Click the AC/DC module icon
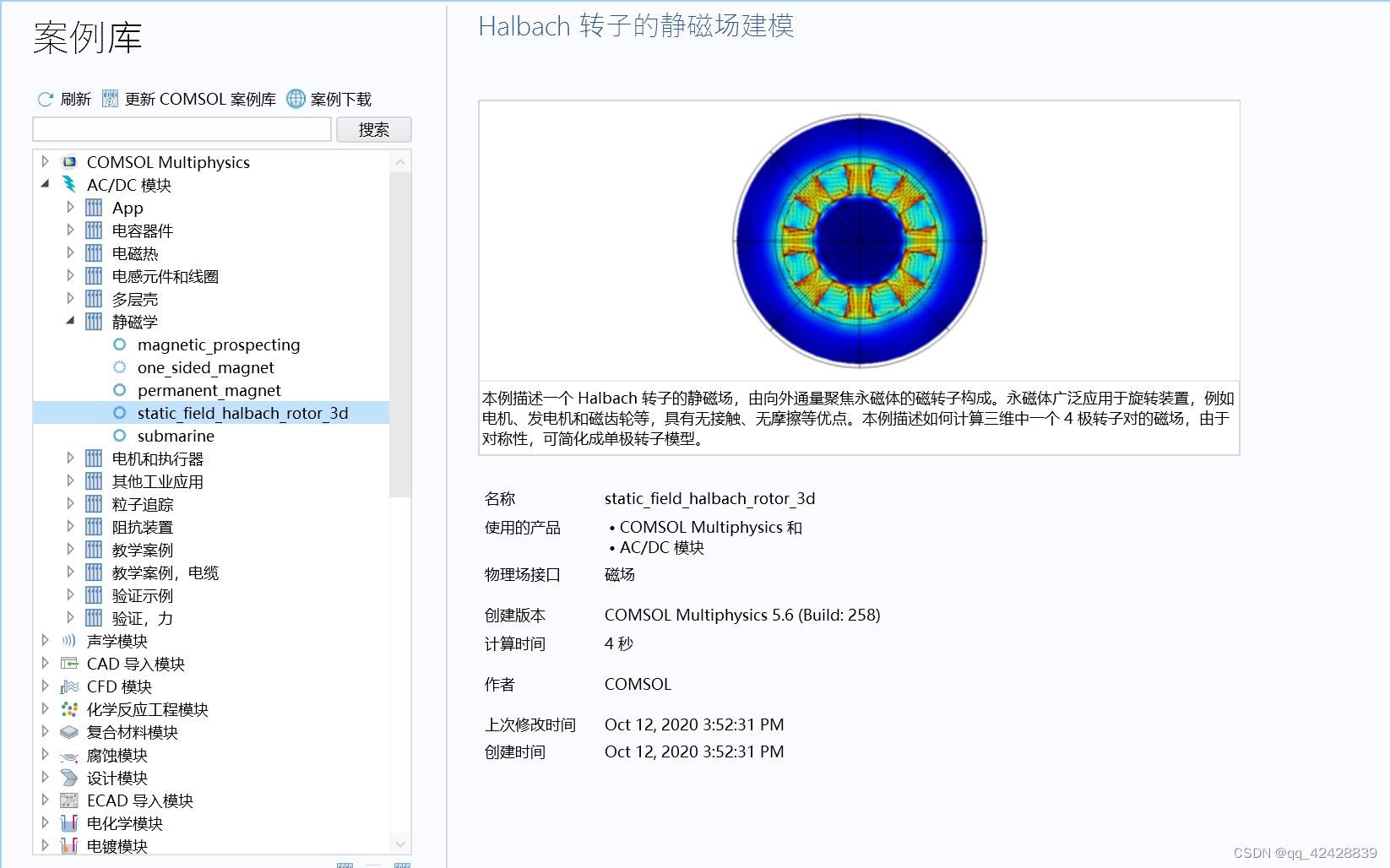 click(x=70, y=185)
